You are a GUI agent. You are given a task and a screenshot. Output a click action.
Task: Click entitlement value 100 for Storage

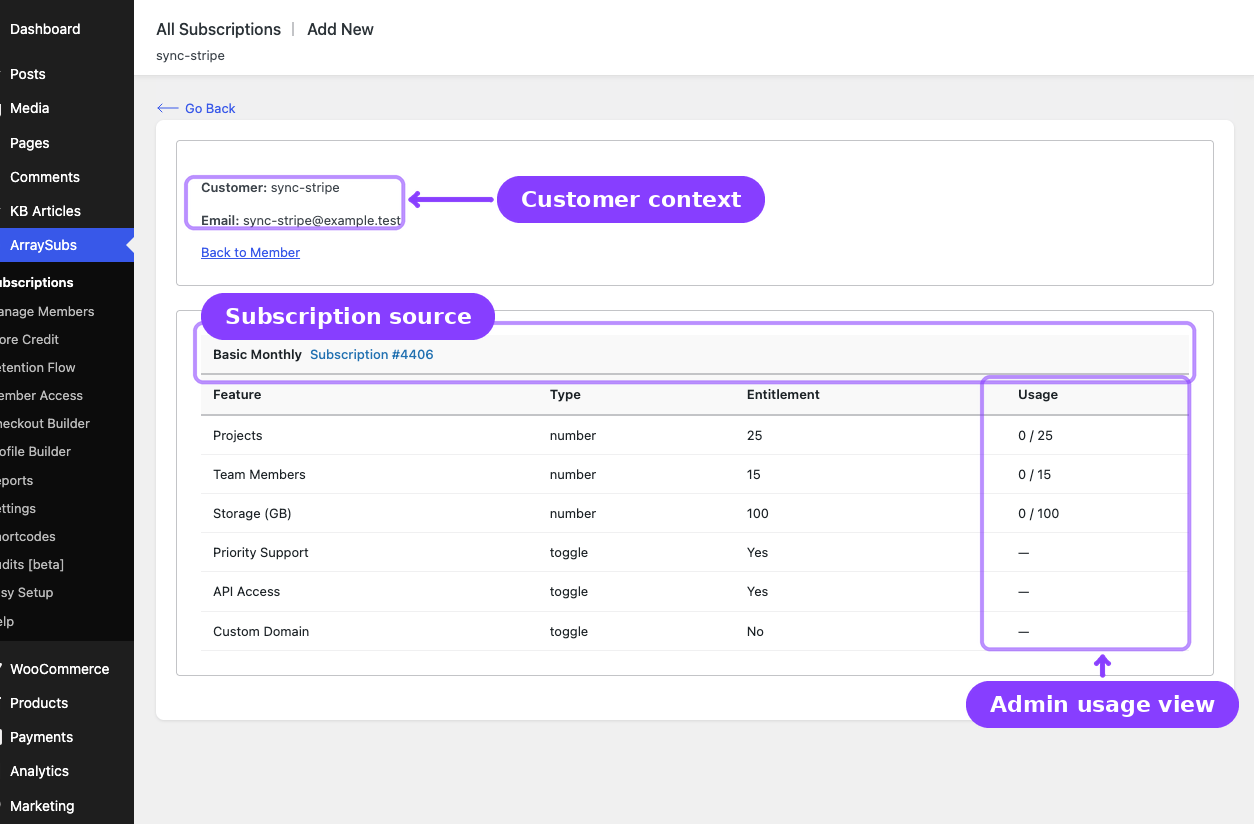(x=758, y=513)
